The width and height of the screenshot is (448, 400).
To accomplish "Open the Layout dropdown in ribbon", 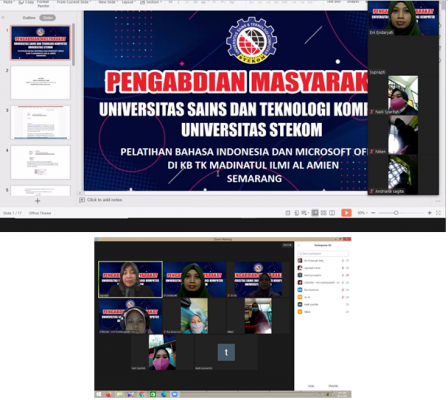I will pos(128,2).
